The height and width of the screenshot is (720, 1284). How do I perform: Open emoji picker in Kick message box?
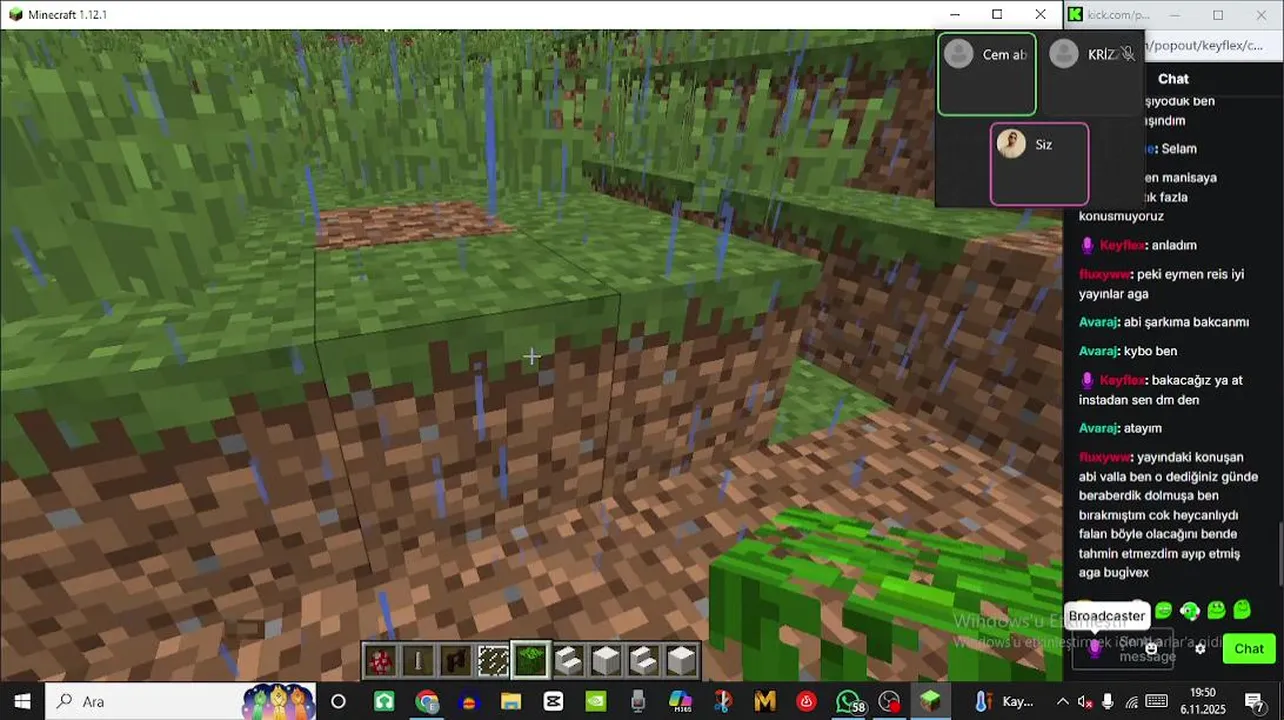tap(1151, 648)
